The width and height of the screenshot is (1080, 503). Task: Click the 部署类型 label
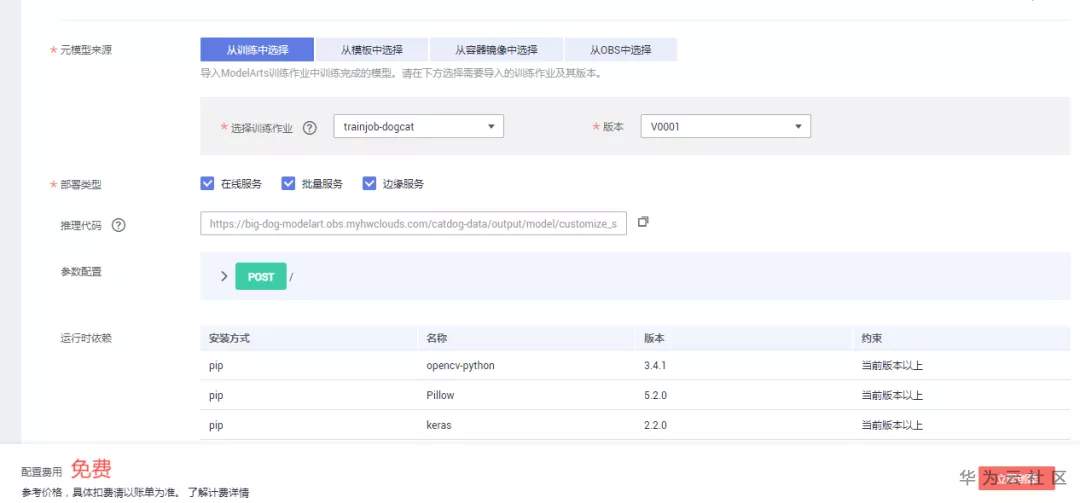81,185
